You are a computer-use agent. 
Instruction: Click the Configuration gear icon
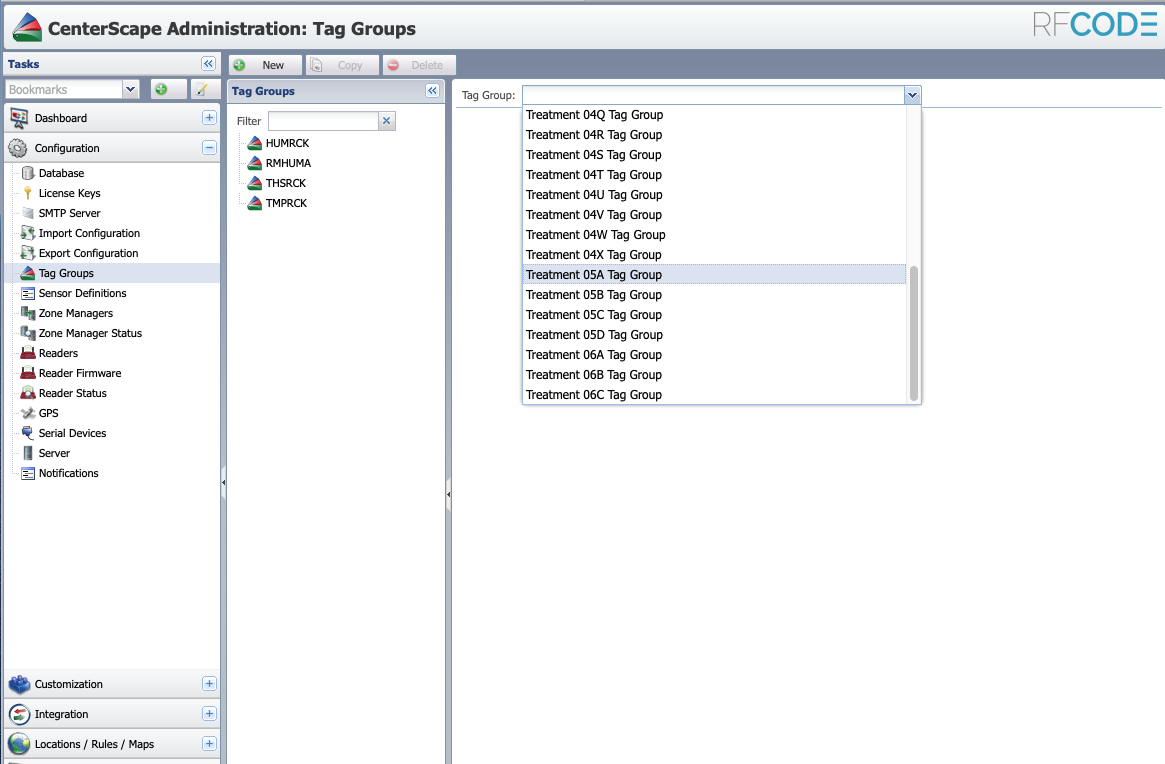tap(18, 149)
